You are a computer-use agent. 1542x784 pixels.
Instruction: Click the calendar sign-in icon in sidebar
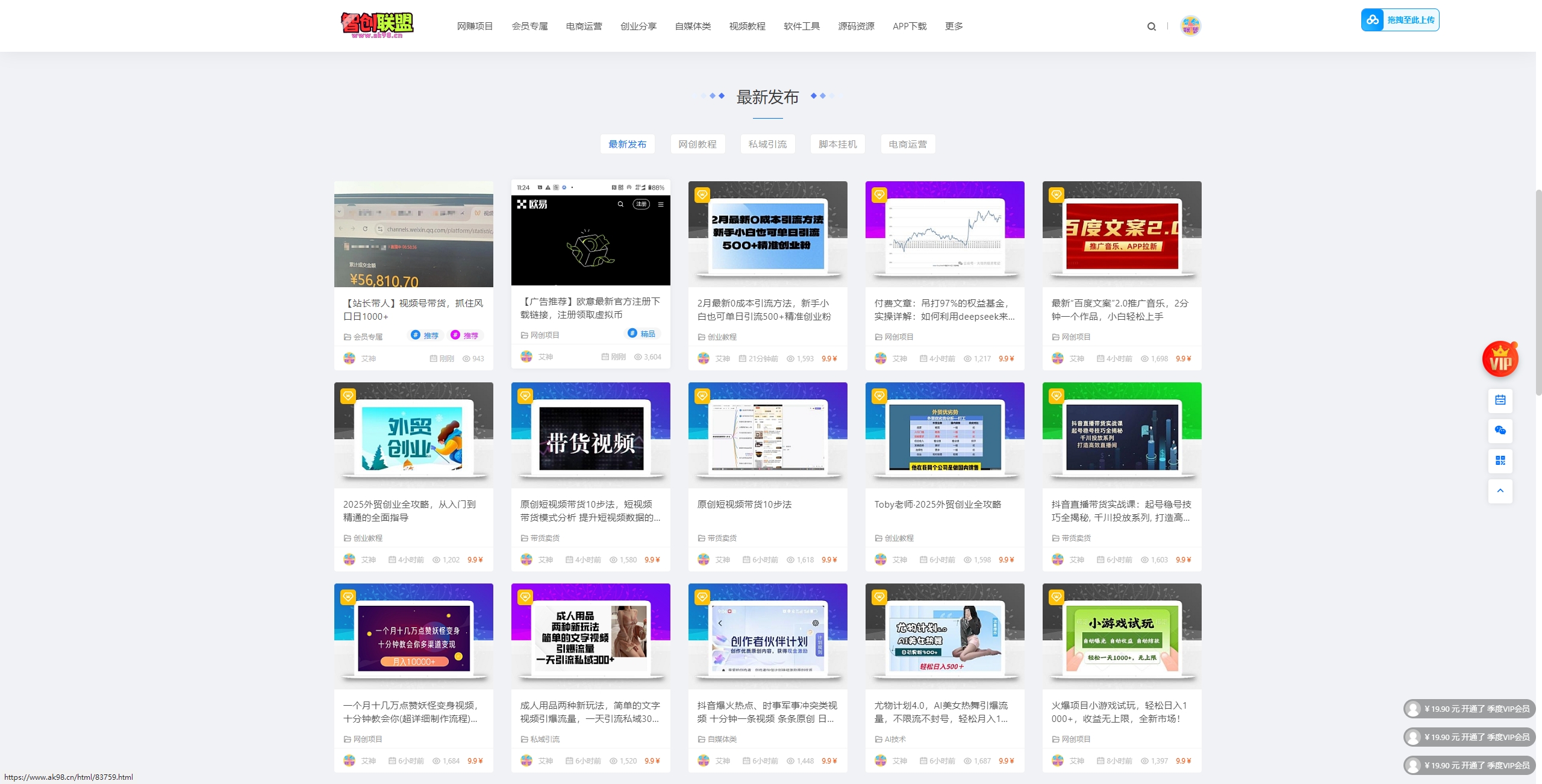[1500, 400]
